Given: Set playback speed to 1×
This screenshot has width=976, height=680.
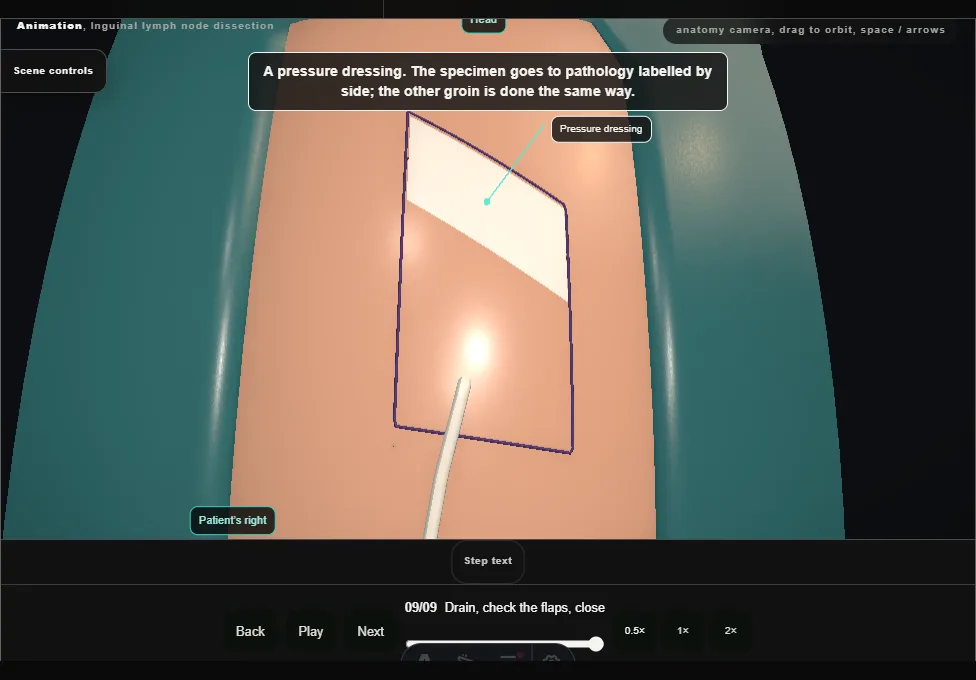Looking at the screenshot, I should [683, 631].
